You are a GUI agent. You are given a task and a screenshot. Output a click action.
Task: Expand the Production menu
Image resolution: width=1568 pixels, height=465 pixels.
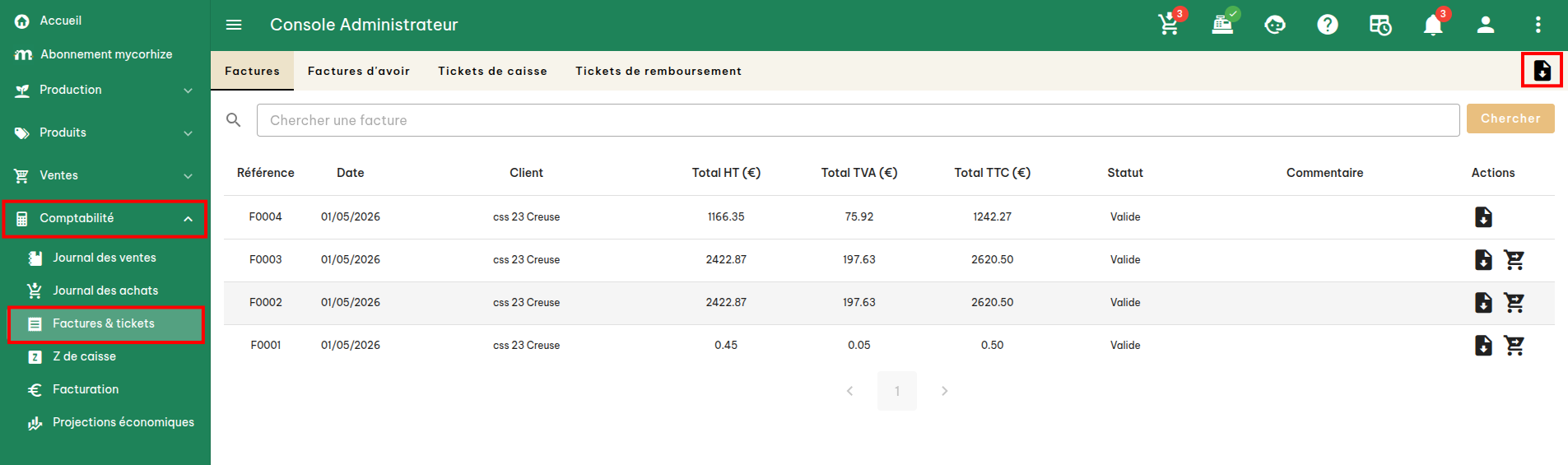[x=105, y=90]
